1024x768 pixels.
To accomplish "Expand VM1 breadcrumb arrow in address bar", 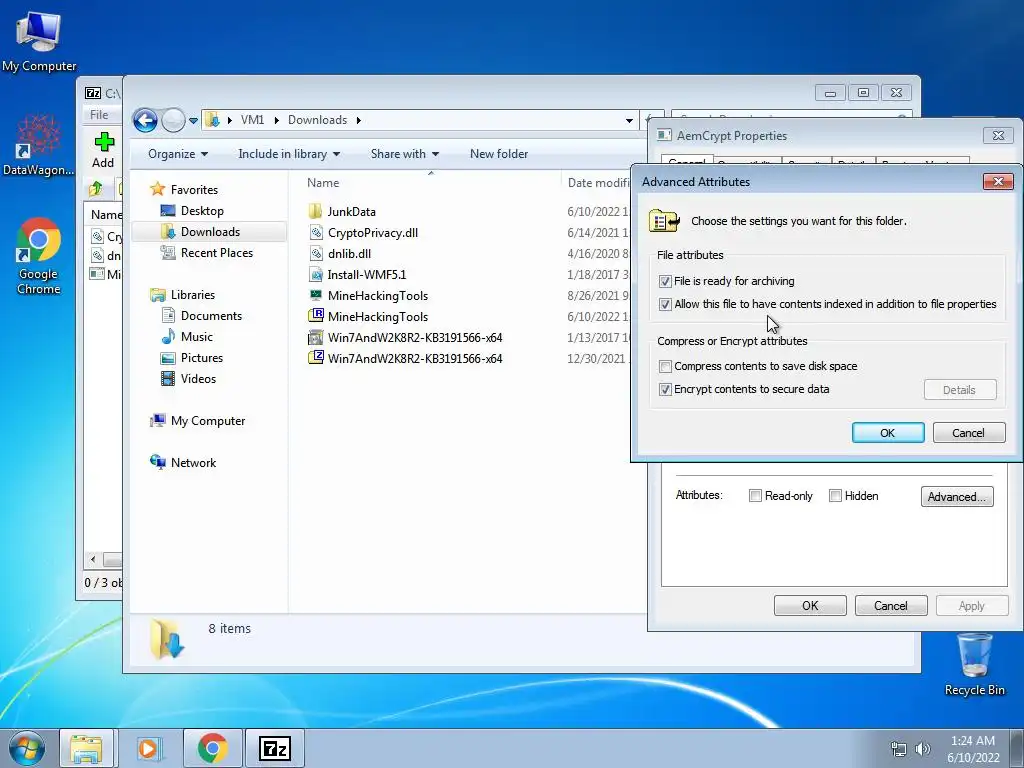I will [276, 120].
